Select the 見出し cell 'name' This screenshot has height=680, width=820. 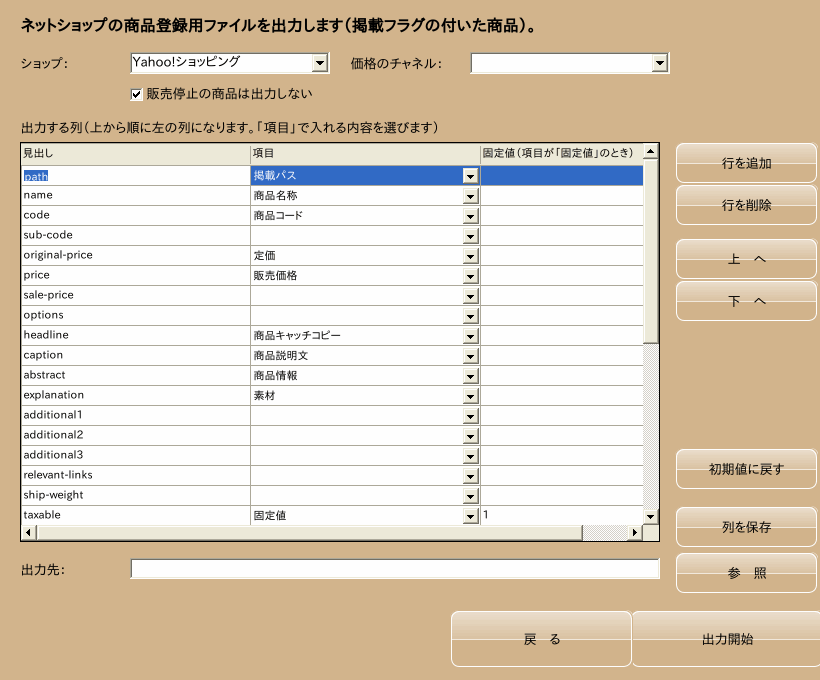[x=136, y=196]
